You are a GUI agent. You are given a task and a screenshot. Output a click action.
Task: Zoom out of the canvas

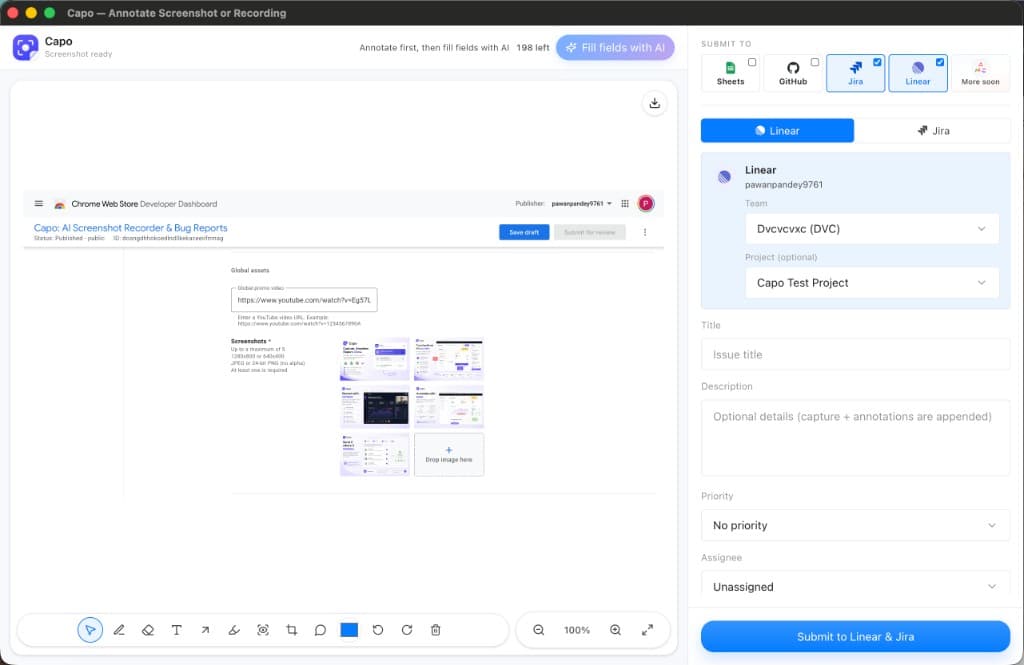[539, 630]
